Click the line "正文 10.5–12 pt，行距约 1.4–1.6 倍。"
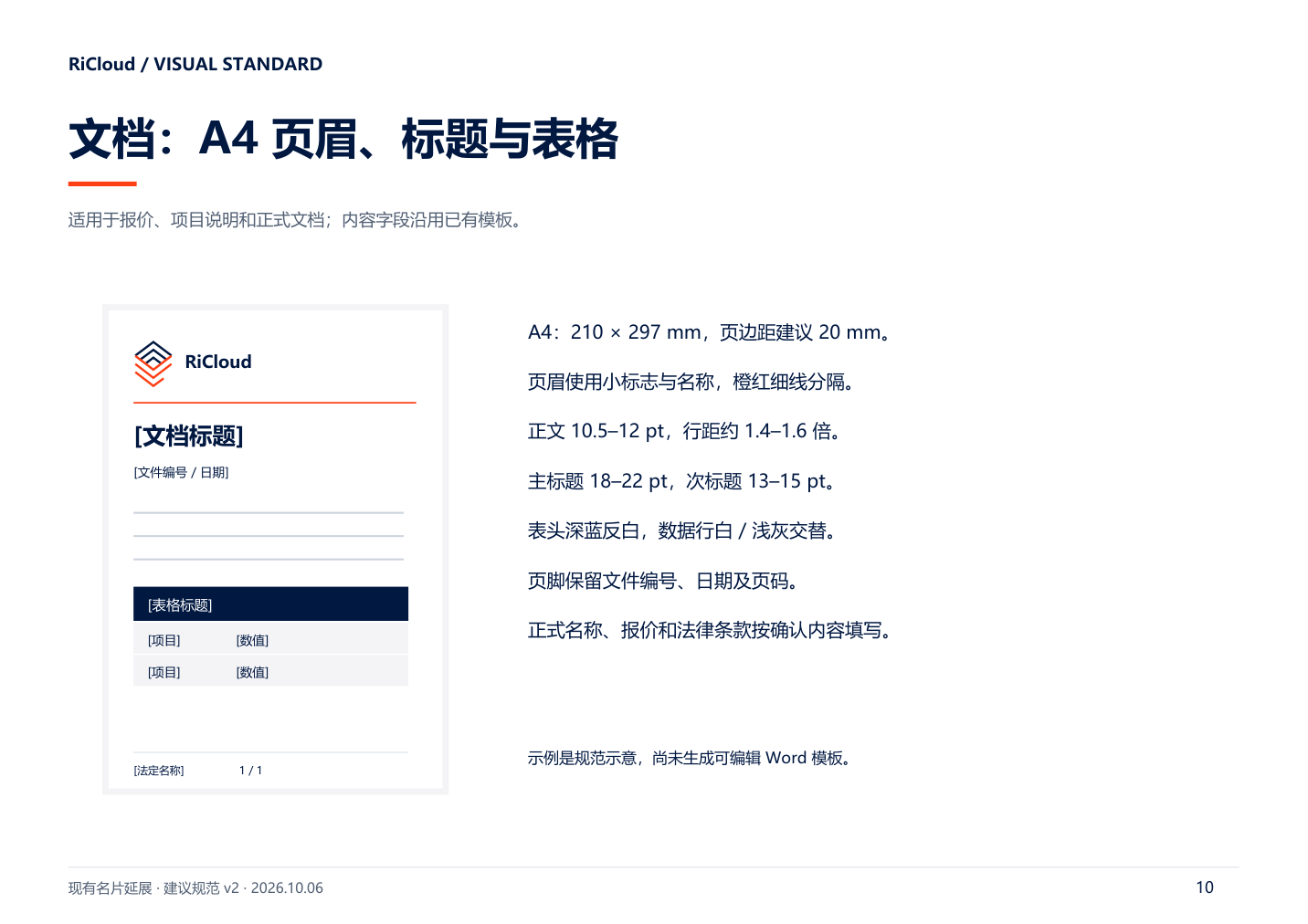Screen dimensions: 1308x924 (685, 431)
